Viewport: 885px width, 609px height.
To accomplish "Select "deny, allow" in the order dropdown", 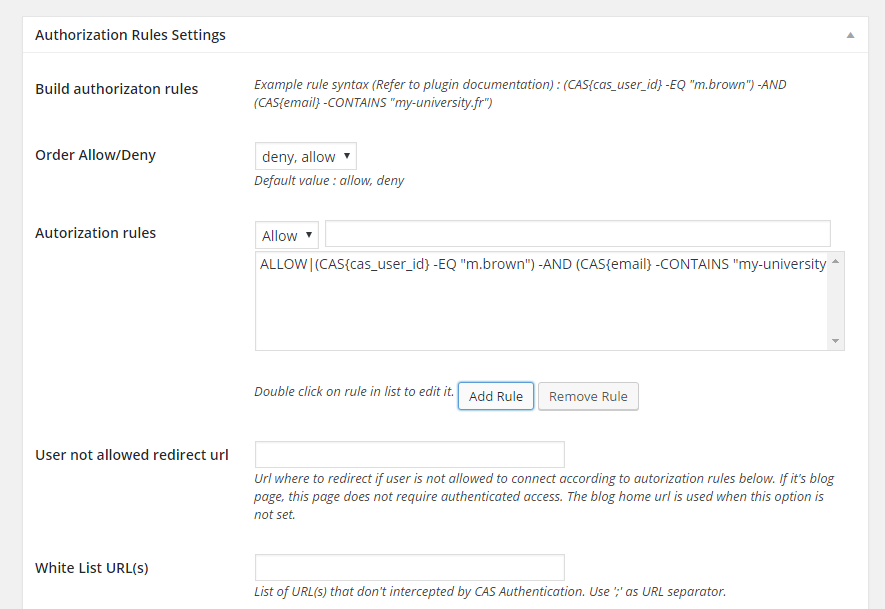I will click(305, 156).
